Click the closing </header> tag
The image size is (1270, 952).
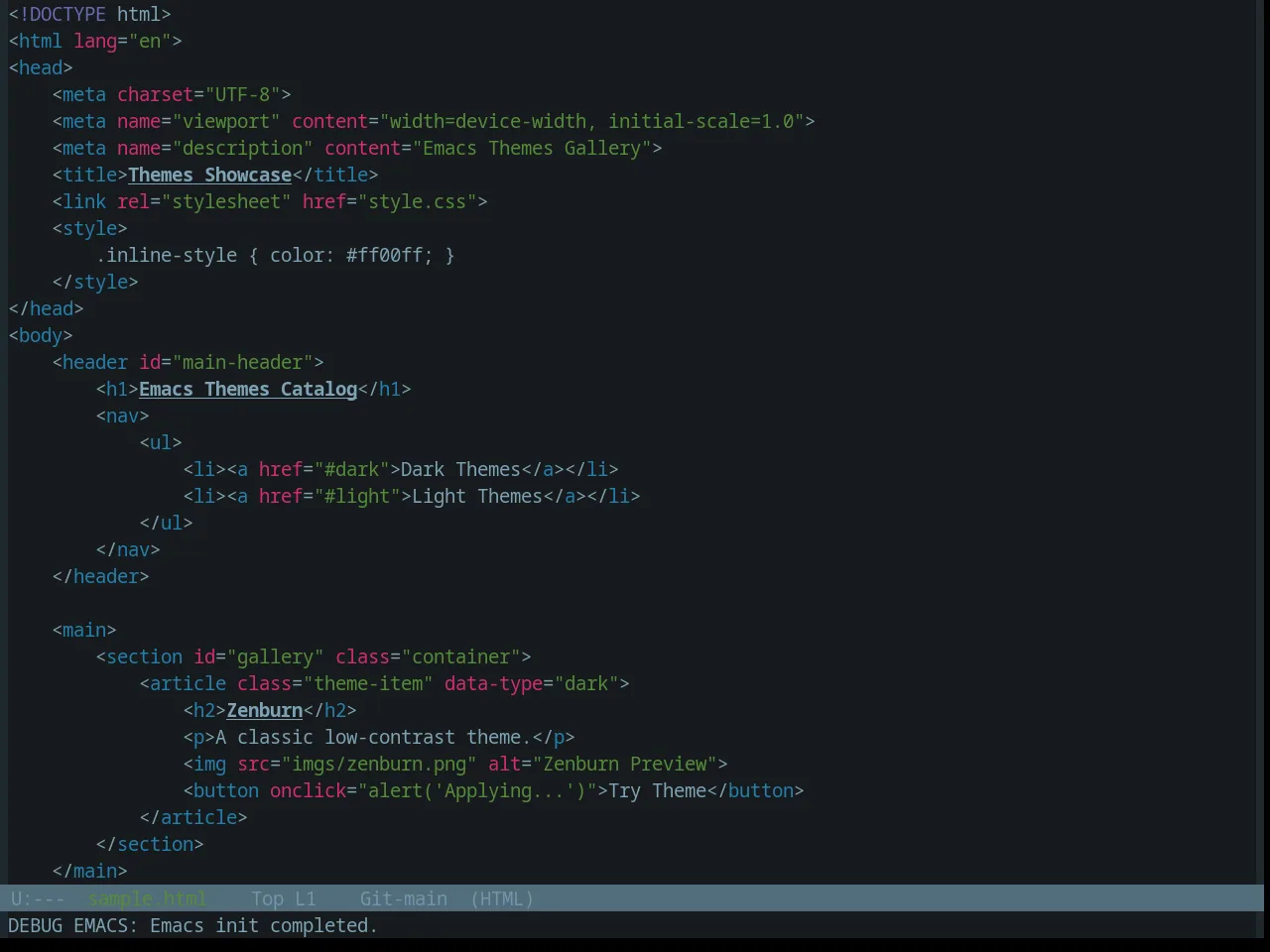pyautogui.click(x=100, y=576)
